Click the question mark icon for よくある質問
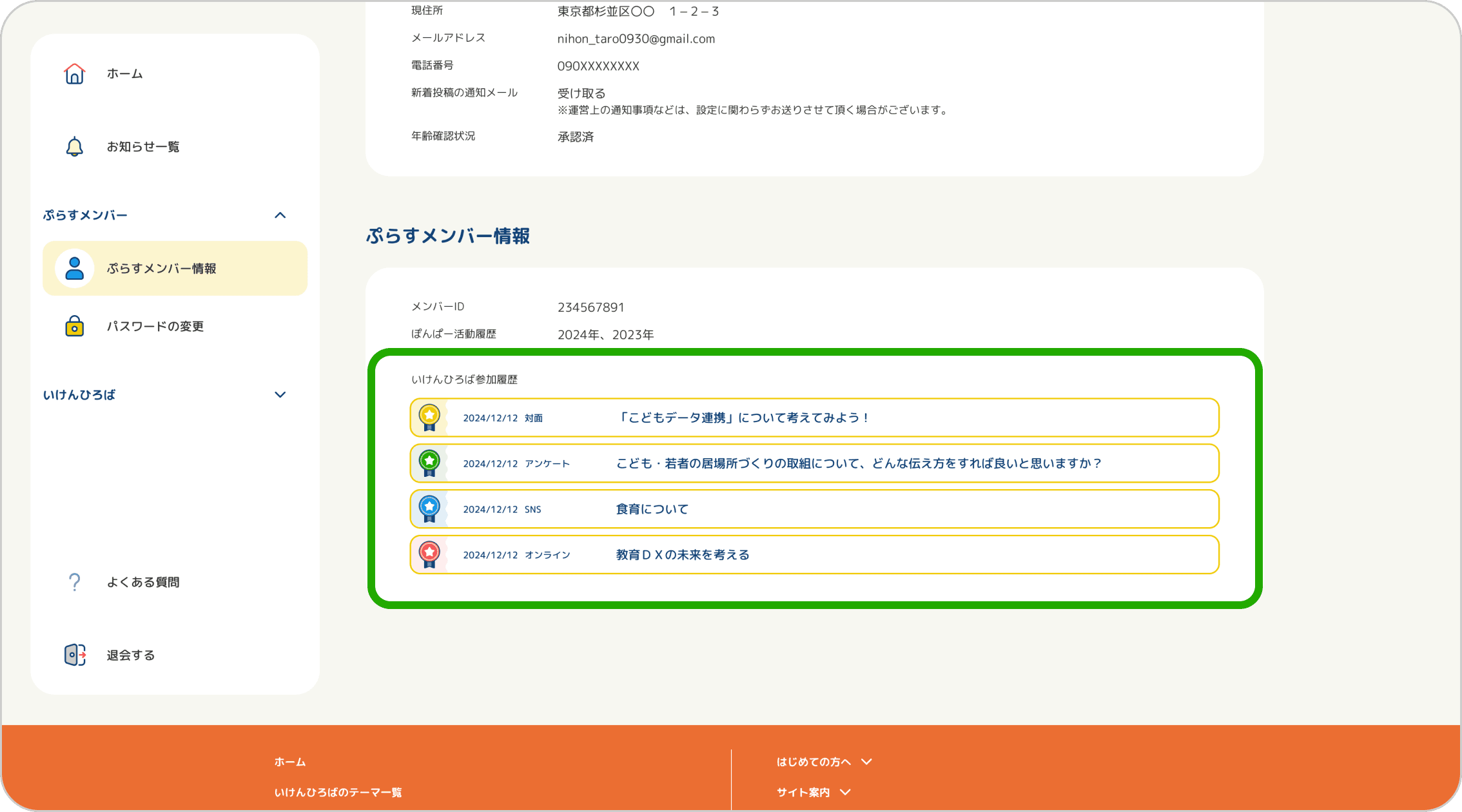This screenshot has height=812, width=1462. (74, 581)
